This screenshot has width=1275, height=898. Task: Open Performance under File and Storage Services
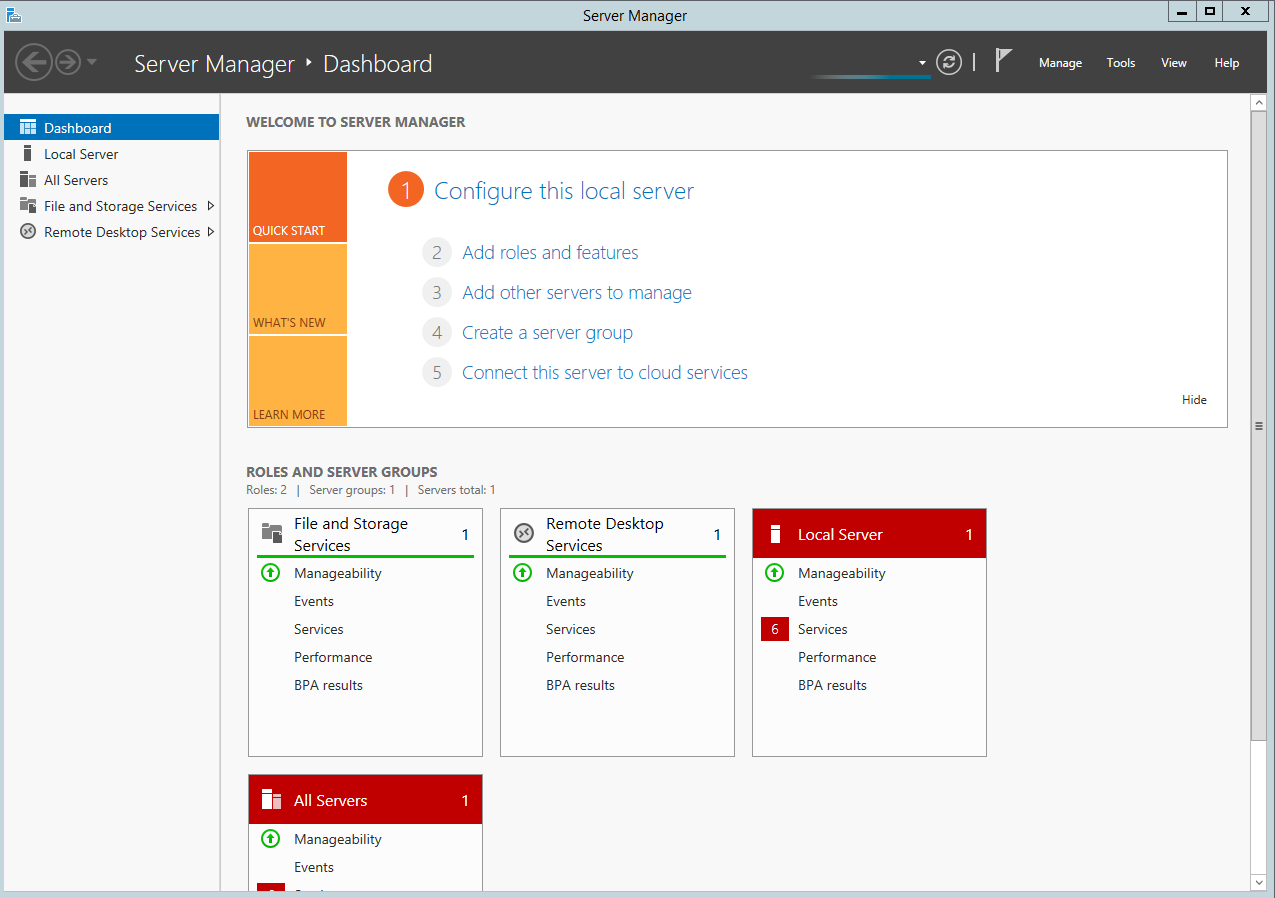(x=333, y=657)
